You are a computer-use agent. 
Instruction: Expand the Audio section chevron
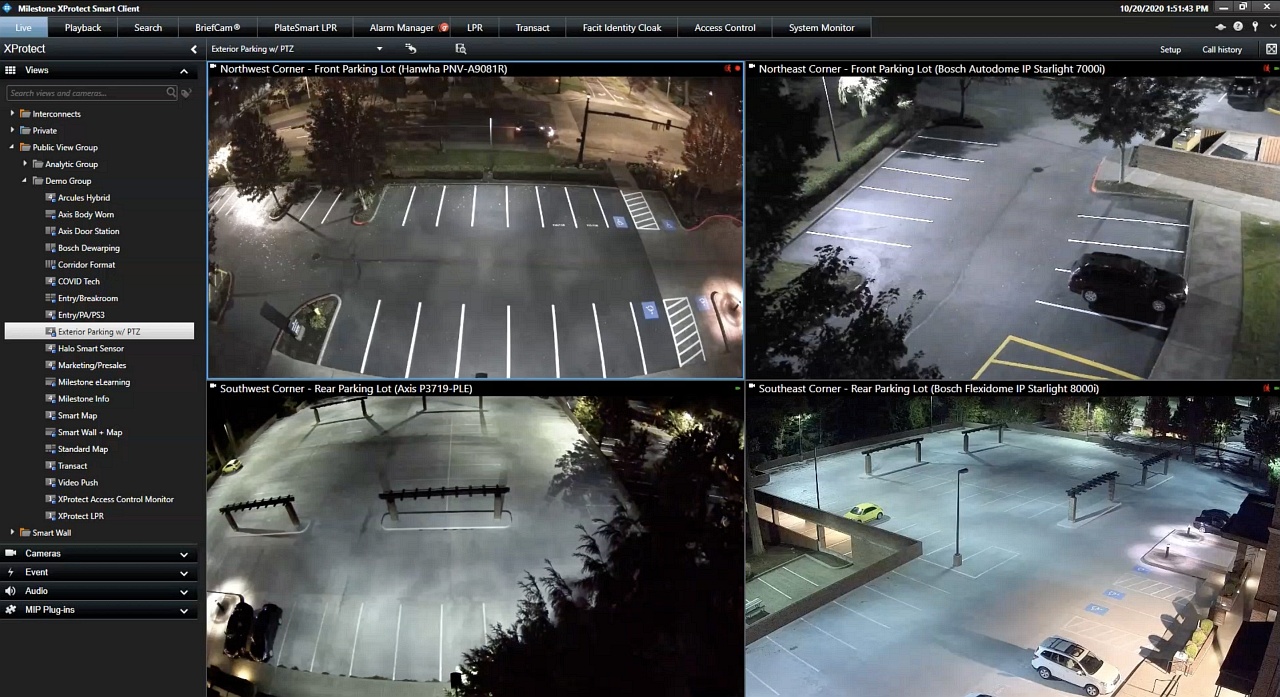pyautogui.click(x=184, y=591)
